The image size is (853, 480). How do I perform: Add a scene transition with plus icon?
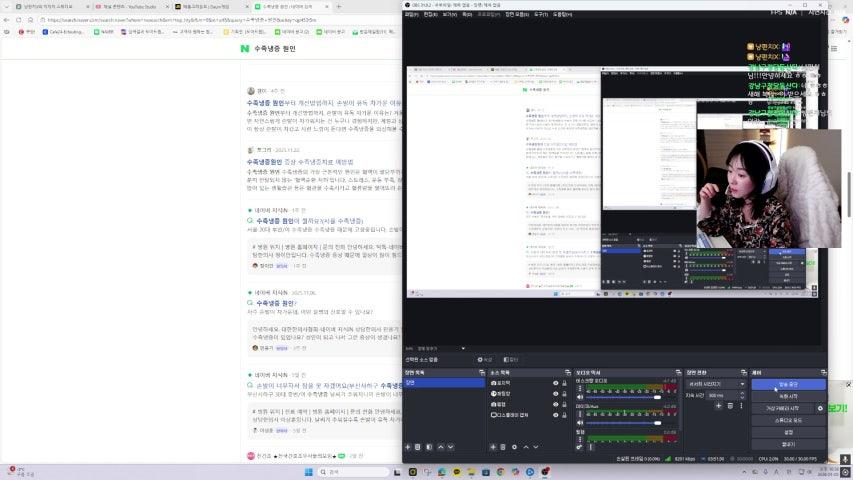[x=719, y=405]
